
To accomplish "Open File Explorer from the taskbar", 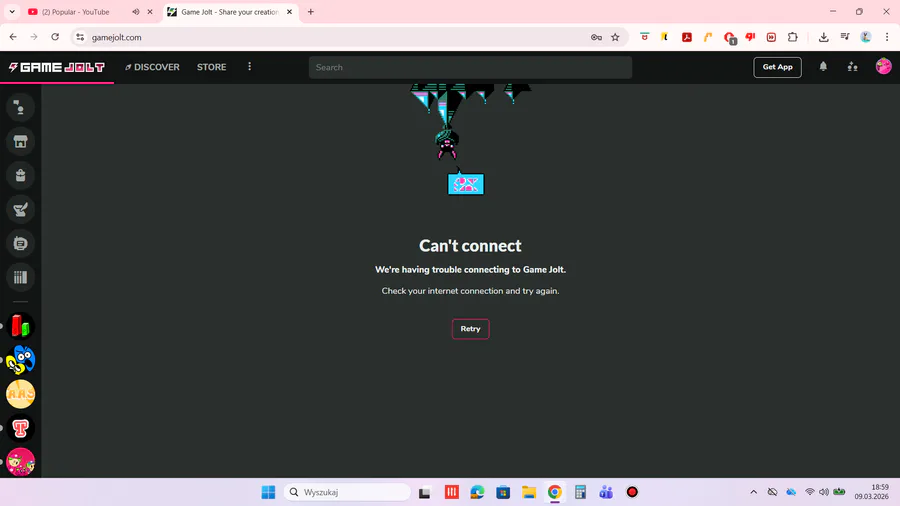I will click(529, 492).
